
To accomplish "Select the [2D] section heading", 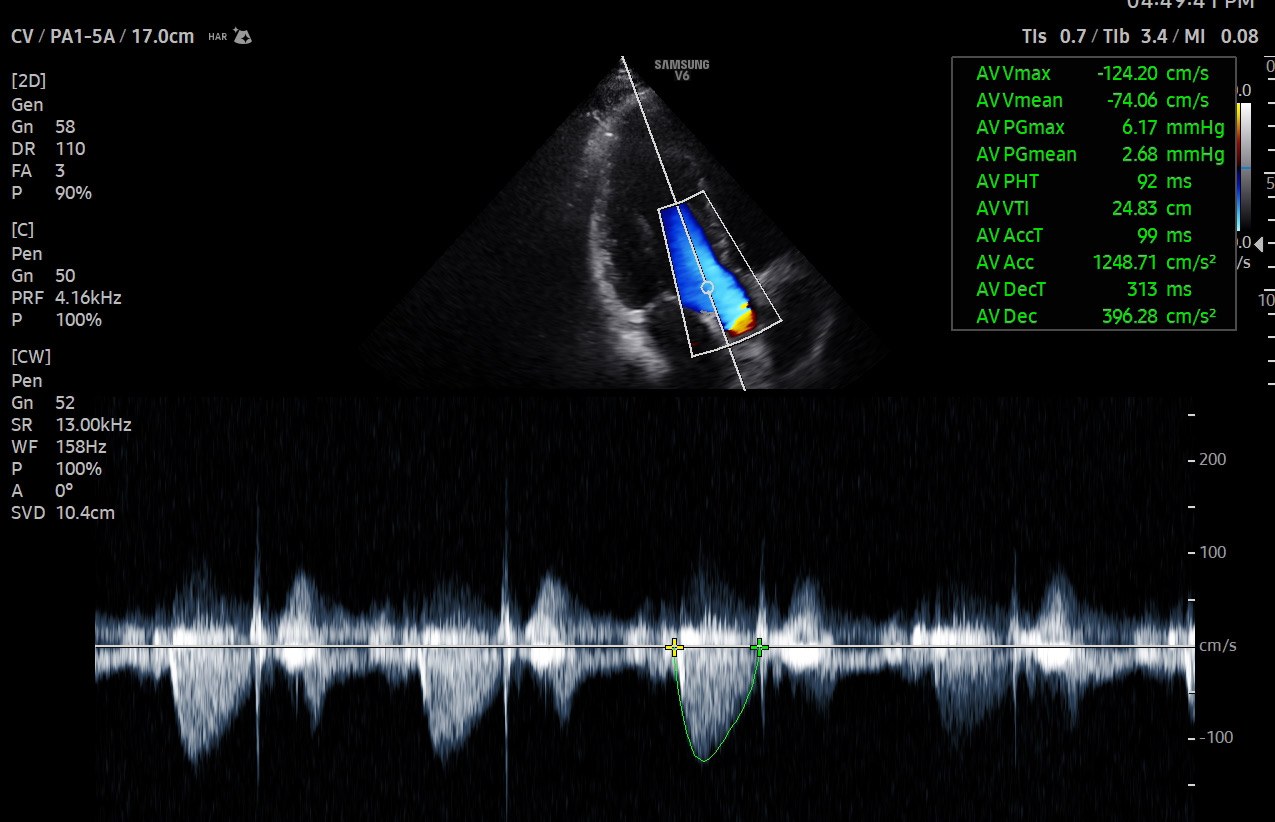I will pyautogui.click(x=28, y=82).
